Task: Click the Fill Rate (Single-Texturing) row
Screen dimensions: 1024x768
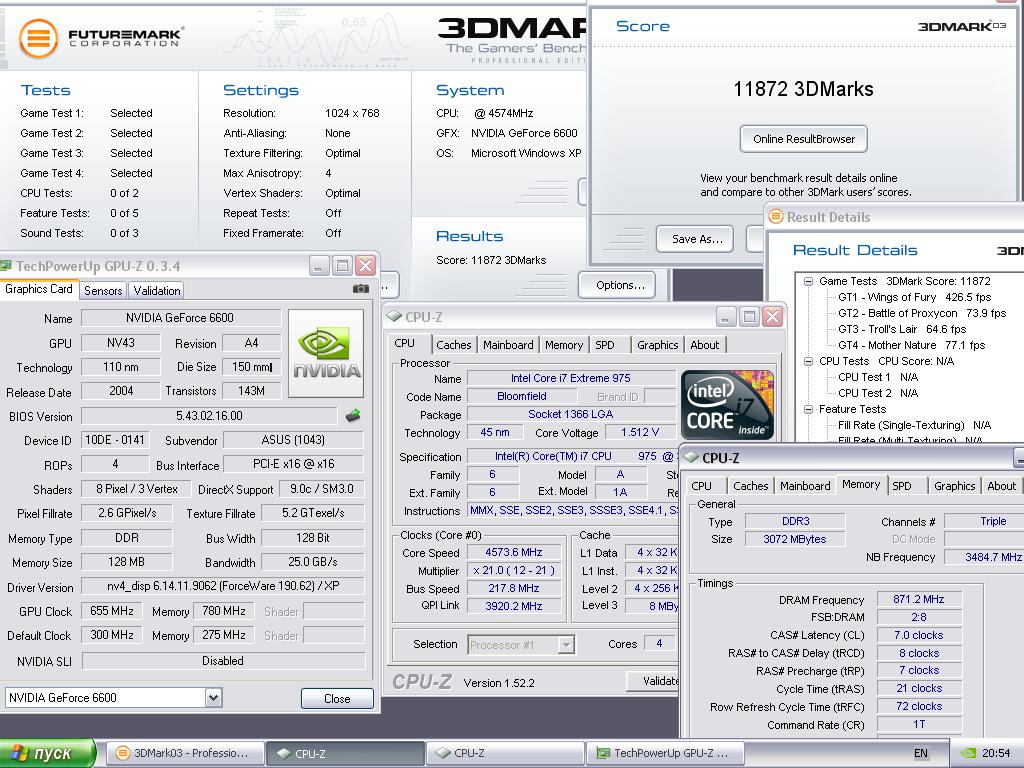Action: pos(914,425)
